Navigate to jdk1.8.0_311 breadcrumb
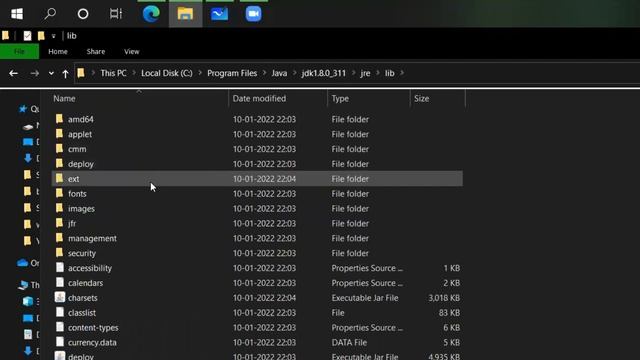The width and height of the screenshot is (640, 360). tap(324, 73)
